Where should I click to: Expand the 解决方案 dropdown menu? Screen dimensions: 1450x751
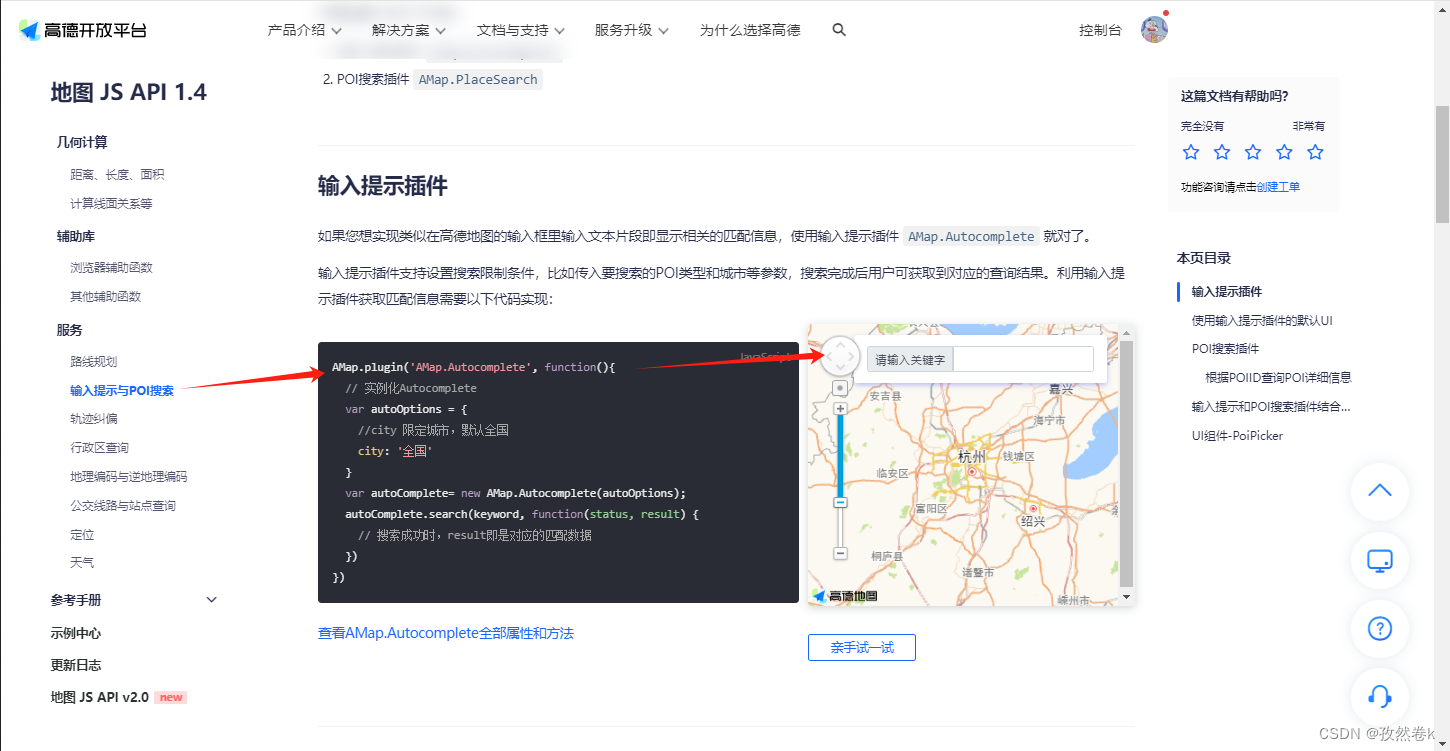coord(409,30)
